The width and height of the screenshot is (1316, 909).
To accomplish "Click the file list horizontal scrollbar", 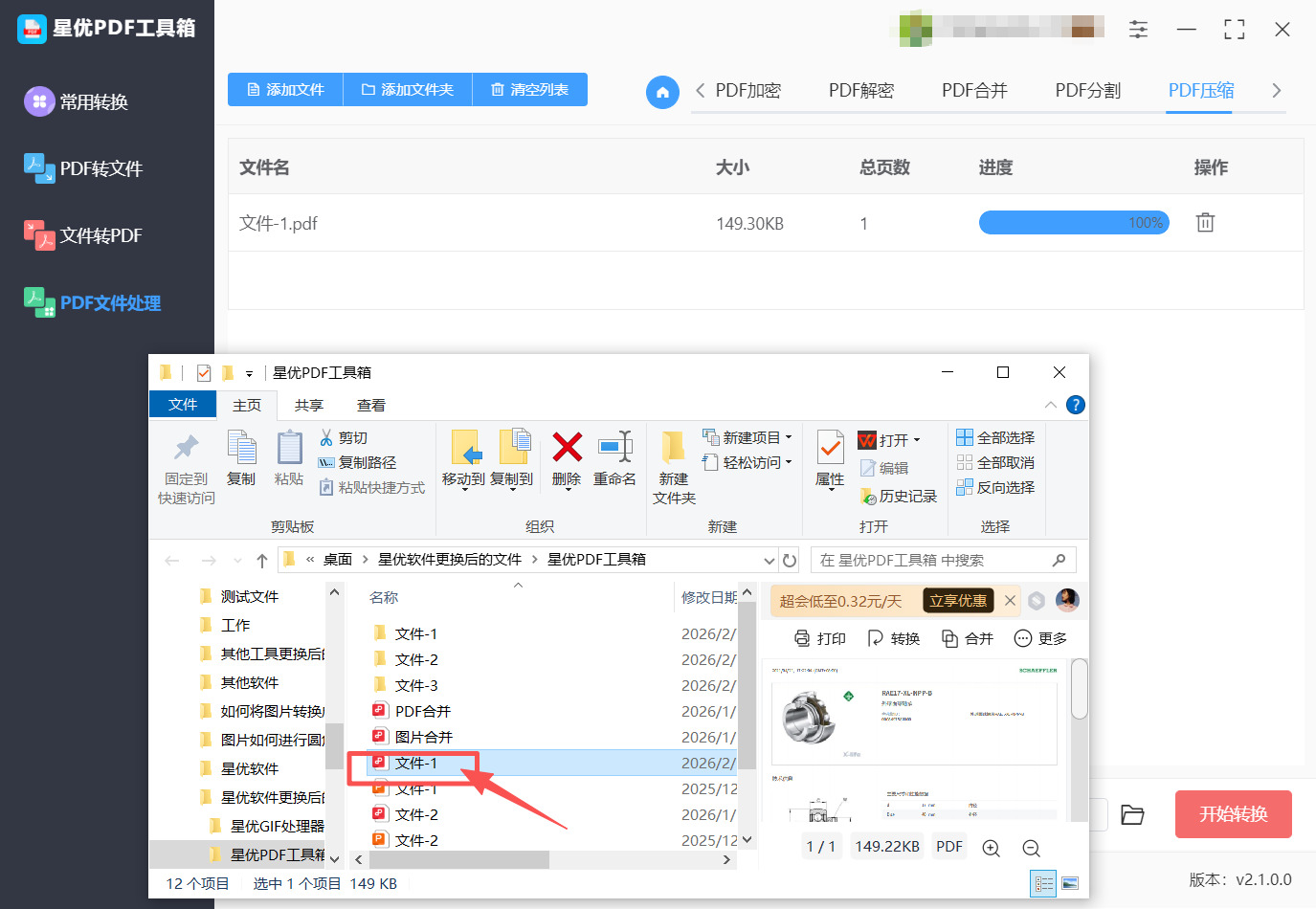I will 457,860.
